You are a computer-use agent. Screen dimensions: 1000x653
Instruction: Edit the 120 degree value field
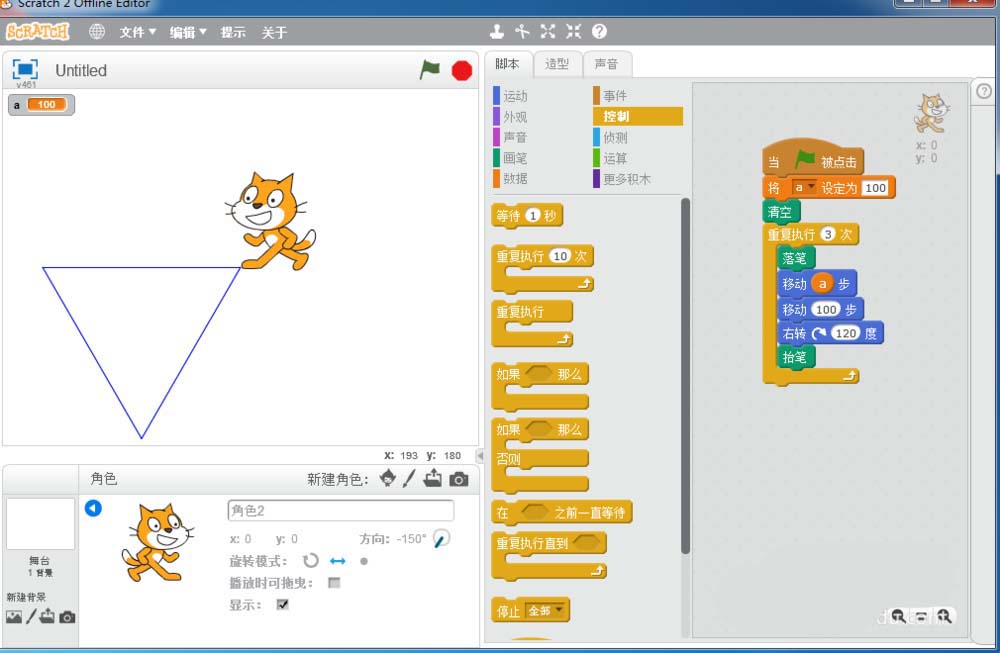(846, 333)
